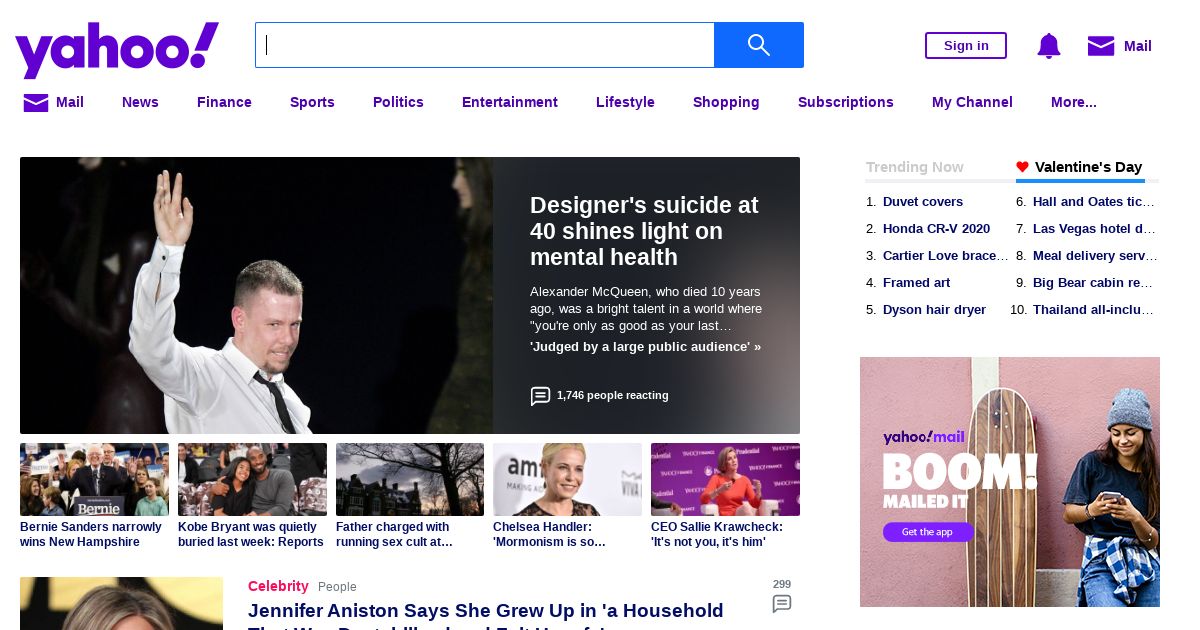Open Jennifer Aniston article headline

[x=486, y=615]
